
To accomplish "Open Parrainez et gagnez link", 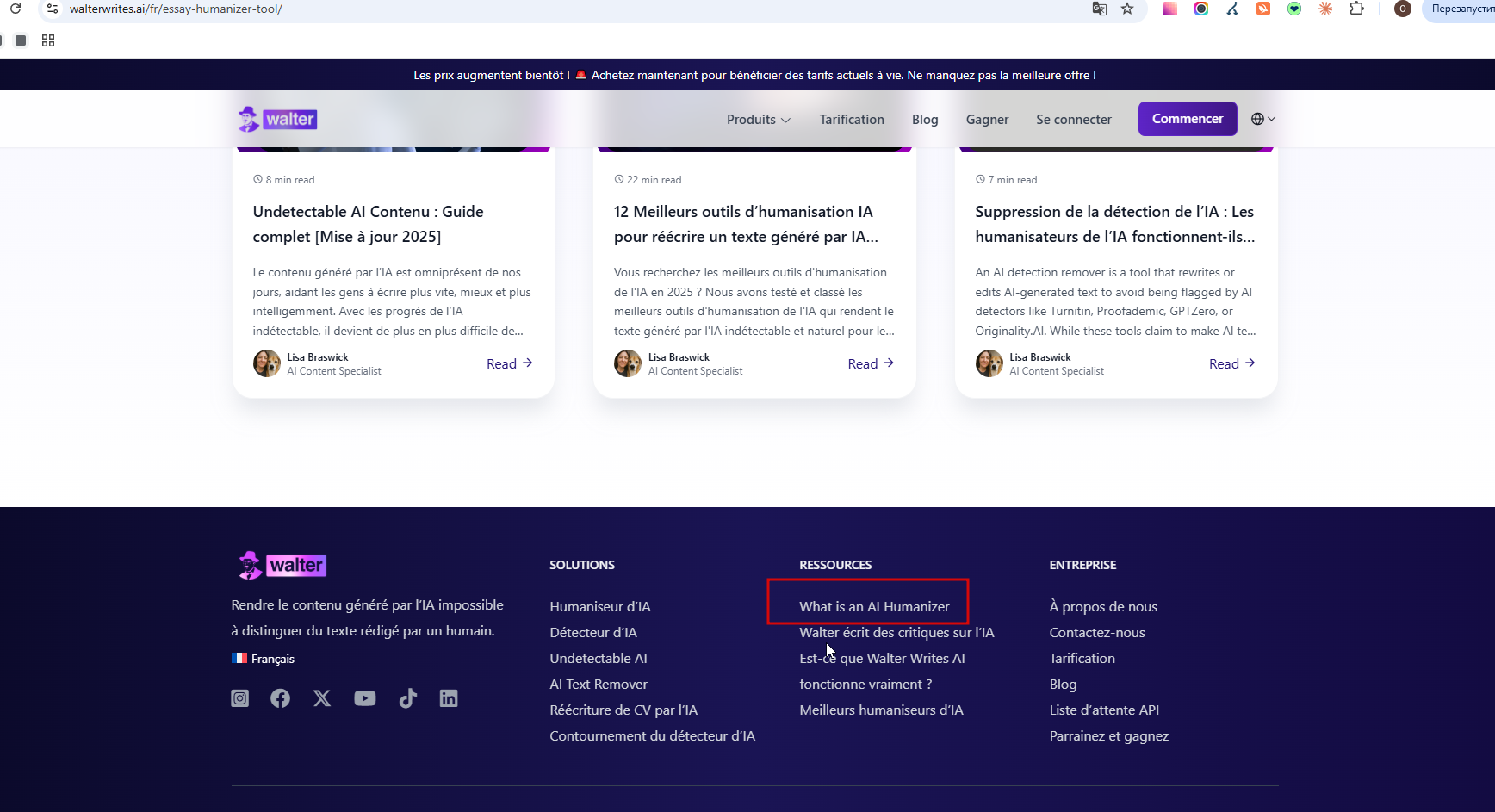I will click(x=1109, y=736).
